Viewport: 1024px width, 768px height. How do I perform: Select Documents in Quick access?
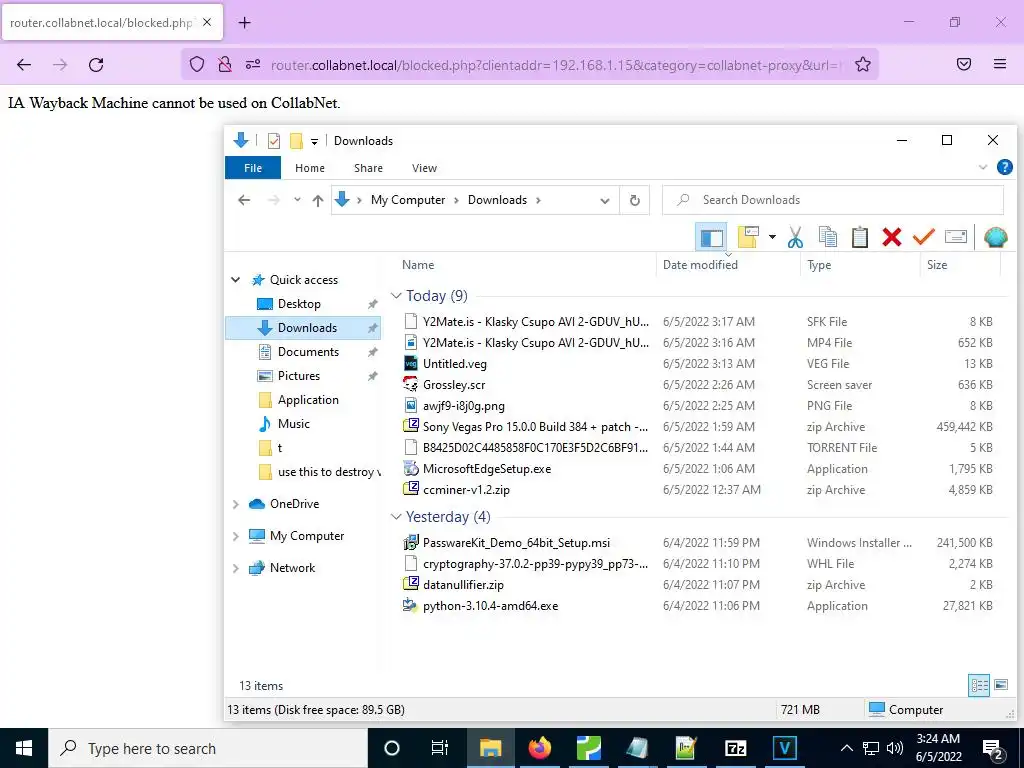coord(308,352)
